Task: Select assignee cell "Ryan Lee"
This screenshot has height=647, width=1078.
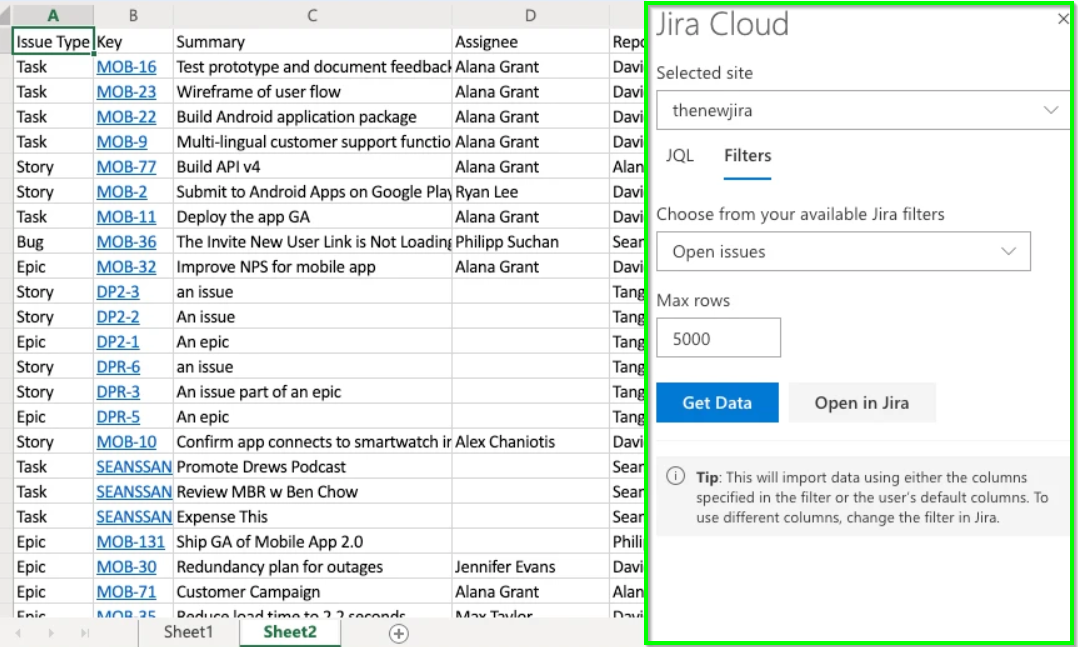Action: (530, 192)
